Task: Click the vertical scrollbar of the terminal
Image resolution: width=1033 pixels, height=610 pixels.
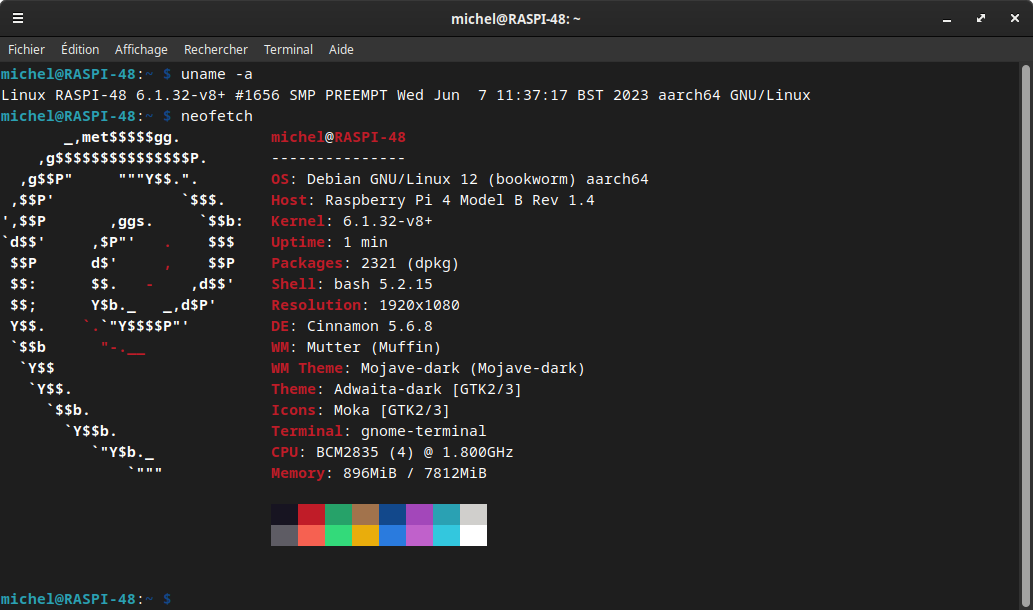Action: [x=1025, y=336]
